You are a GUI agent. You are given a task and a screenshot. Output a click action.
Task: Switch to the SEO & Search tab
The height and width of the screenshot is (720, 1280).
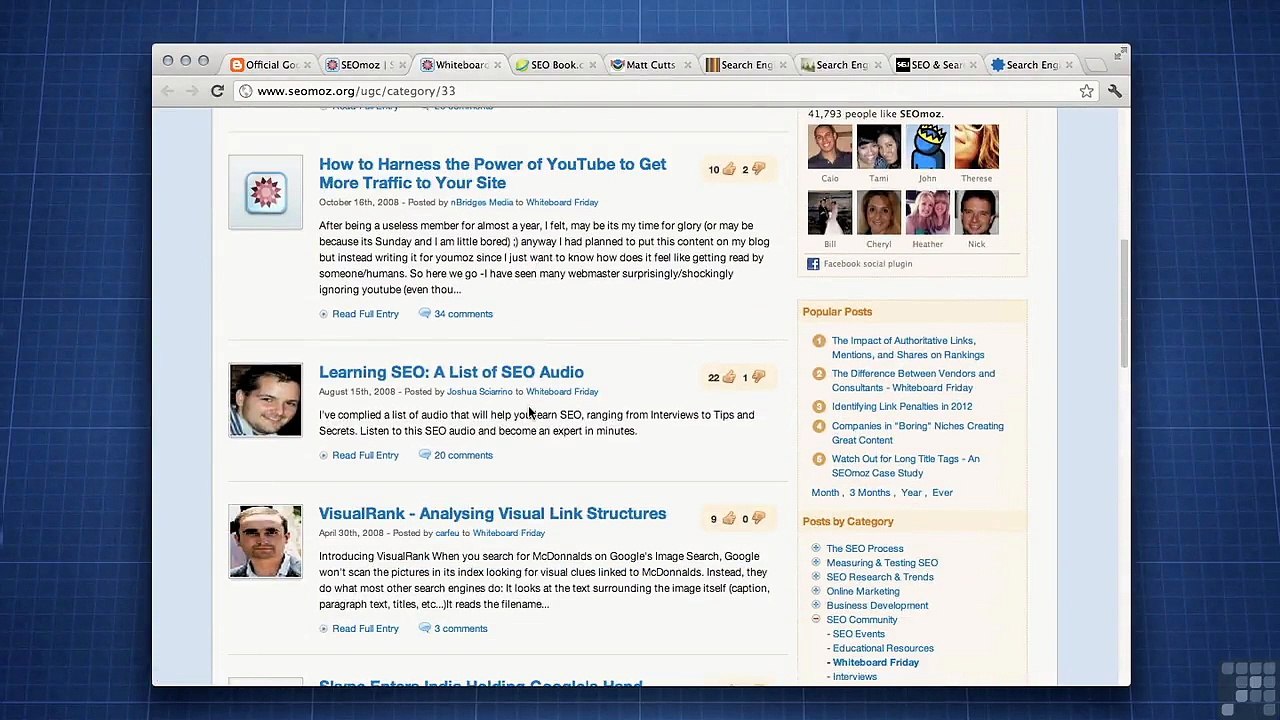(x=935, y=65)
